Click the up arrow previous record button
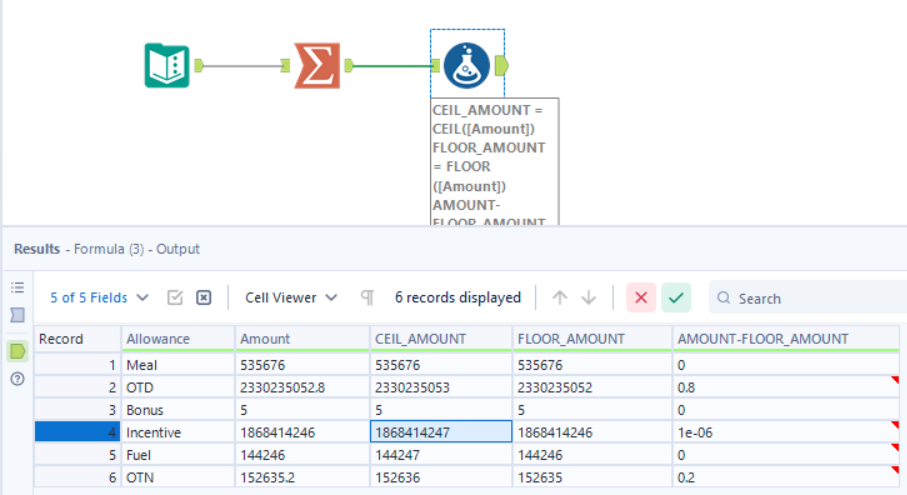The width and height of the screenshot is (907, 495). 559,298
